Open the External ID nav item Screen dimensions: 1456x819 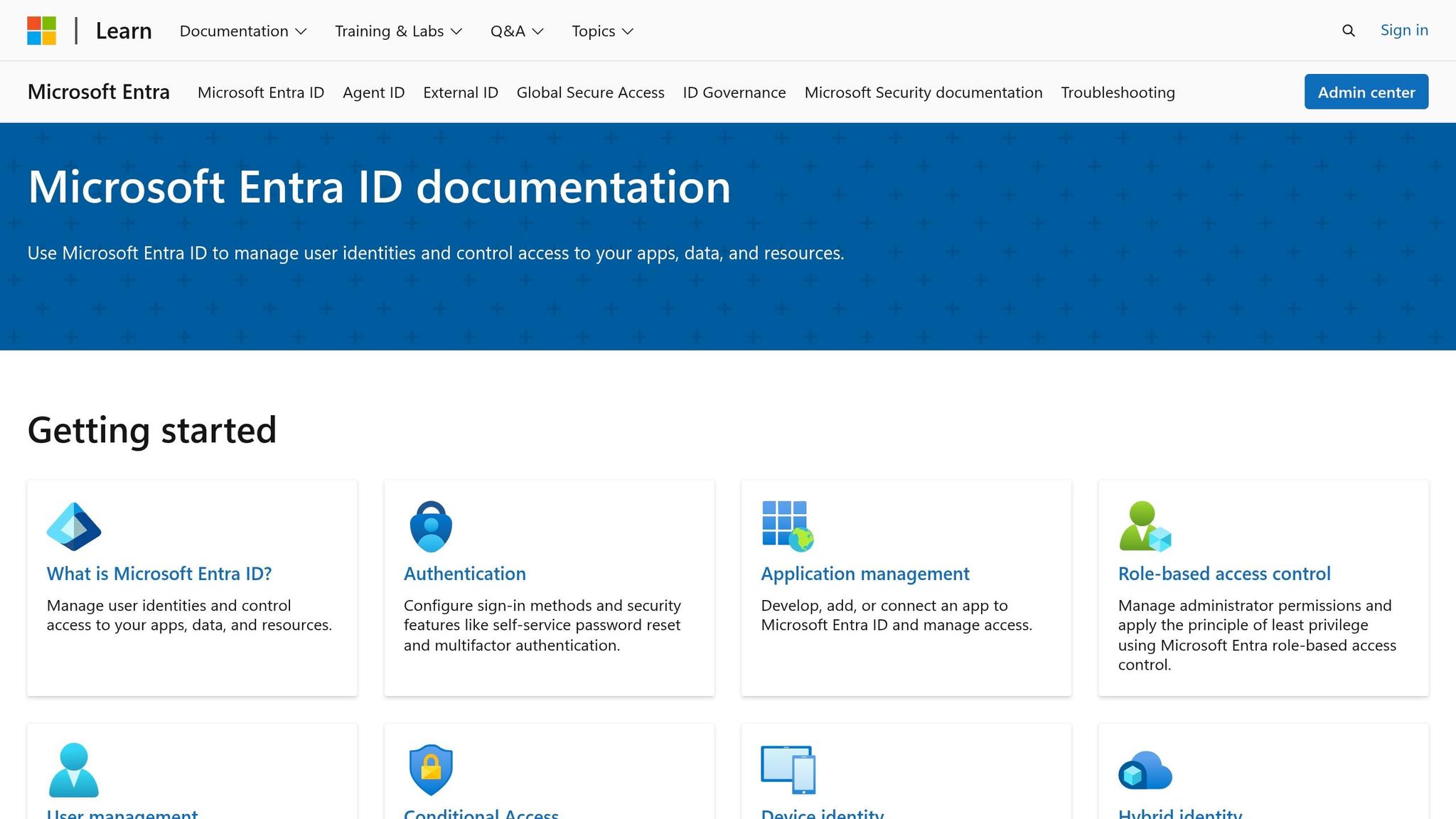coord(461,92)
